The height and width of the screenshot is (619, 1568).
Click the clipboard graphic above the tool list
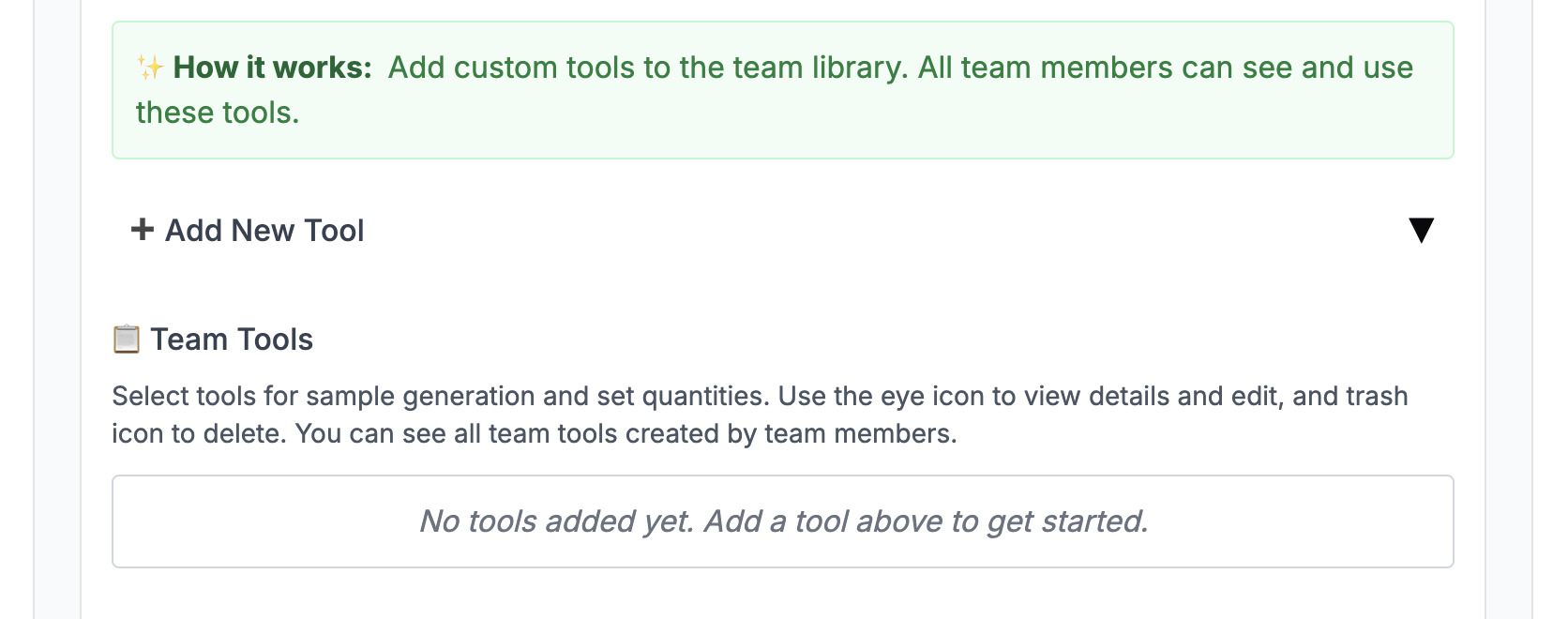(x=127, y=339)
